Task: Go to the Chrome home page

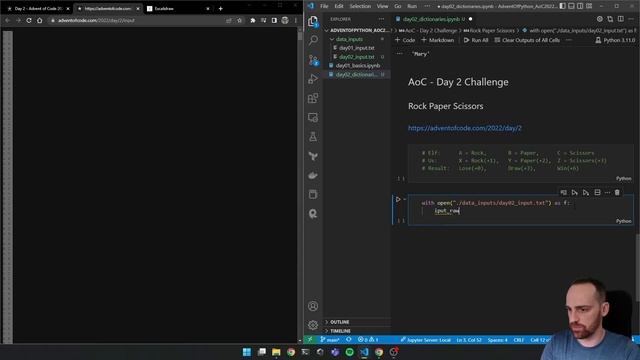Action: point(40,20)
